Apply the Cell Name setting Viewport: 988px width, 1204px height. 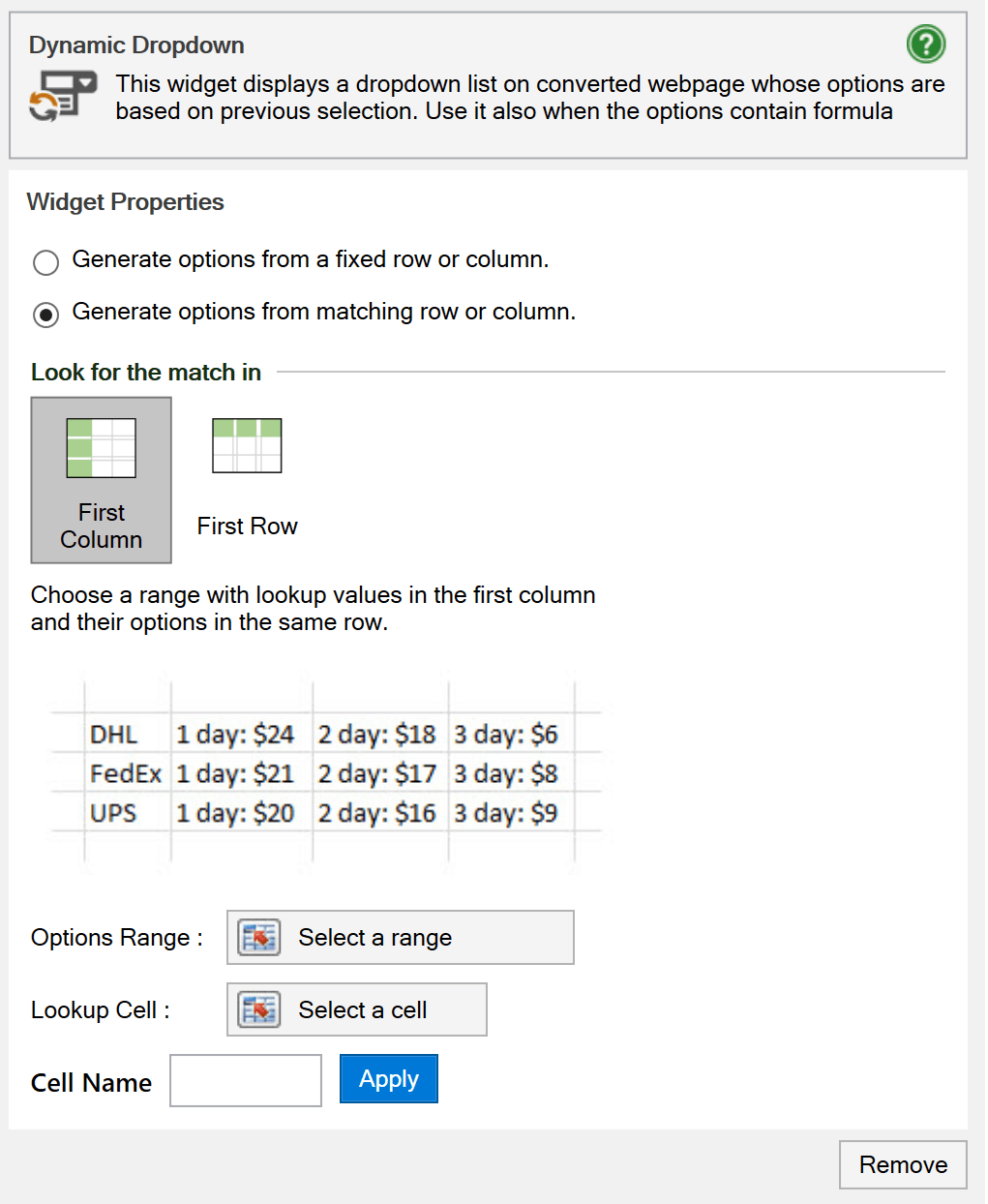(x=388, y=1078)
